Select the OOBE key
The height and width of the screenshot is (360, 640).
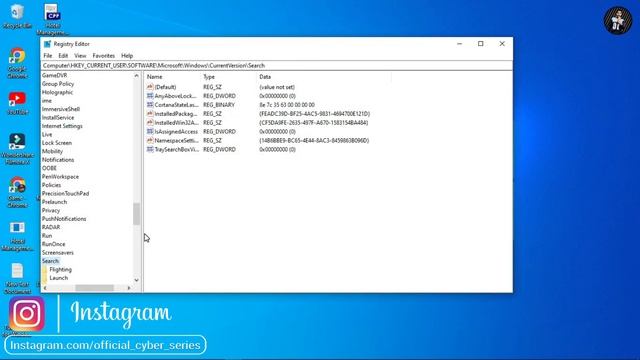click(x=49, y=168)
